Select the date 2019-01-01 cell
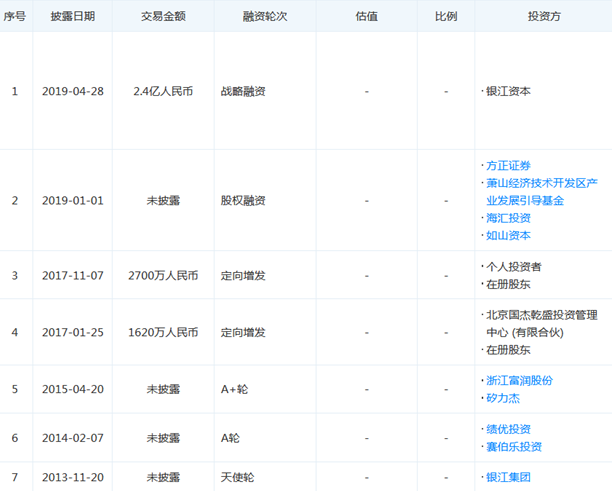 tap(73, 201)
